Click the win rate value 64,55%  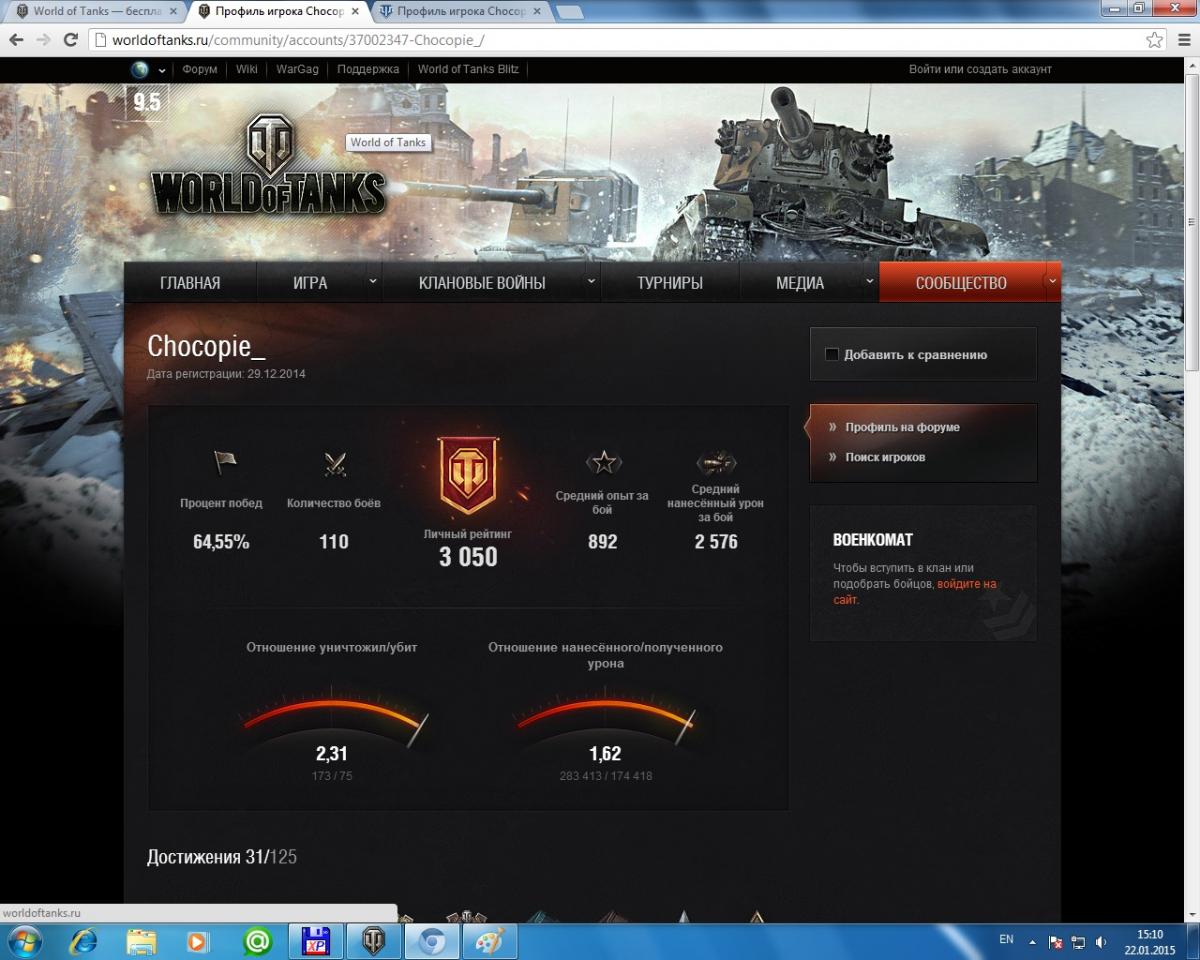(x=221, y=542)
